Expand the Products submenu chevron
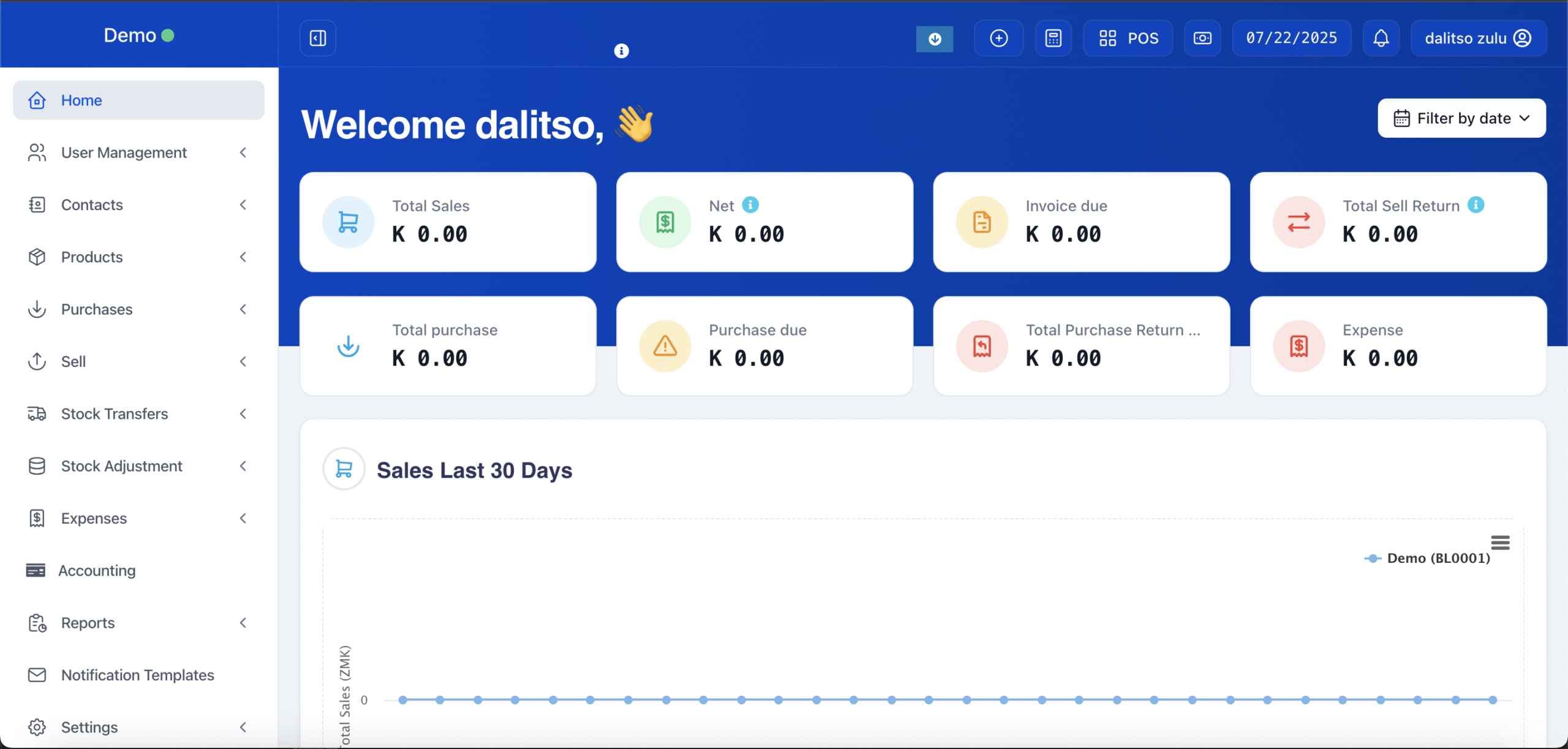Viewport: 1568px width, 749px height. coord(243,257)
